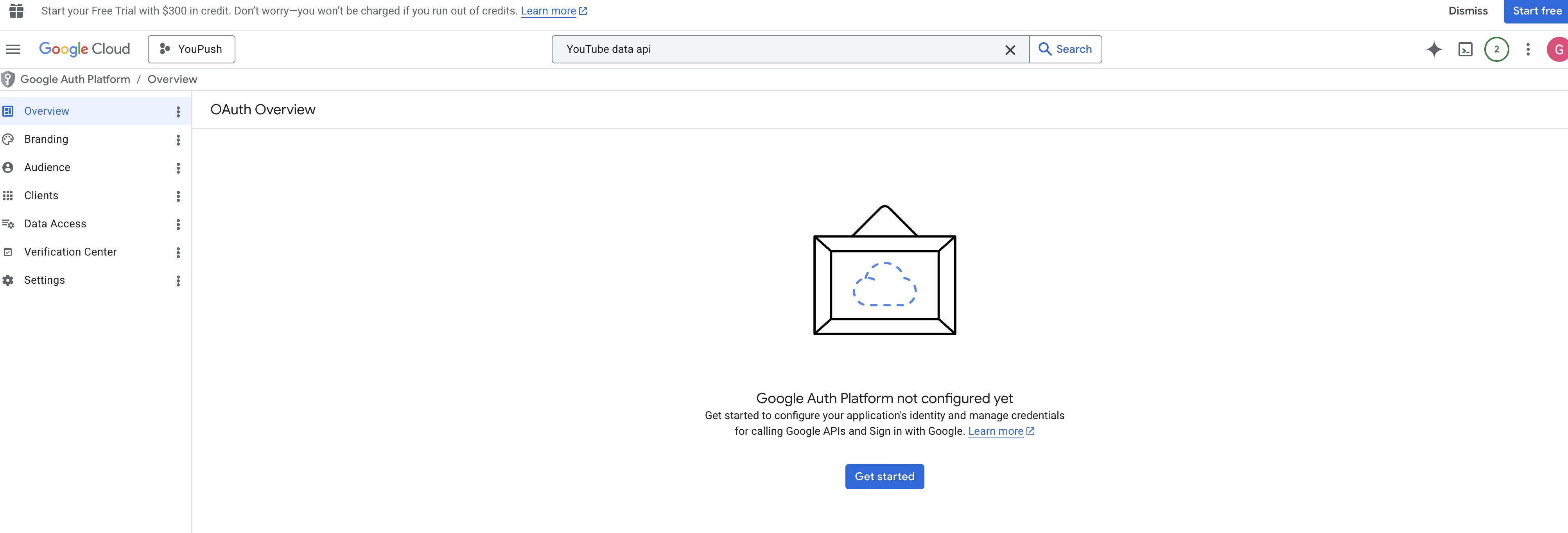This screenshot has height=533, width=1568.
Task: Click the Get started button
Action: tap(884, 476)
